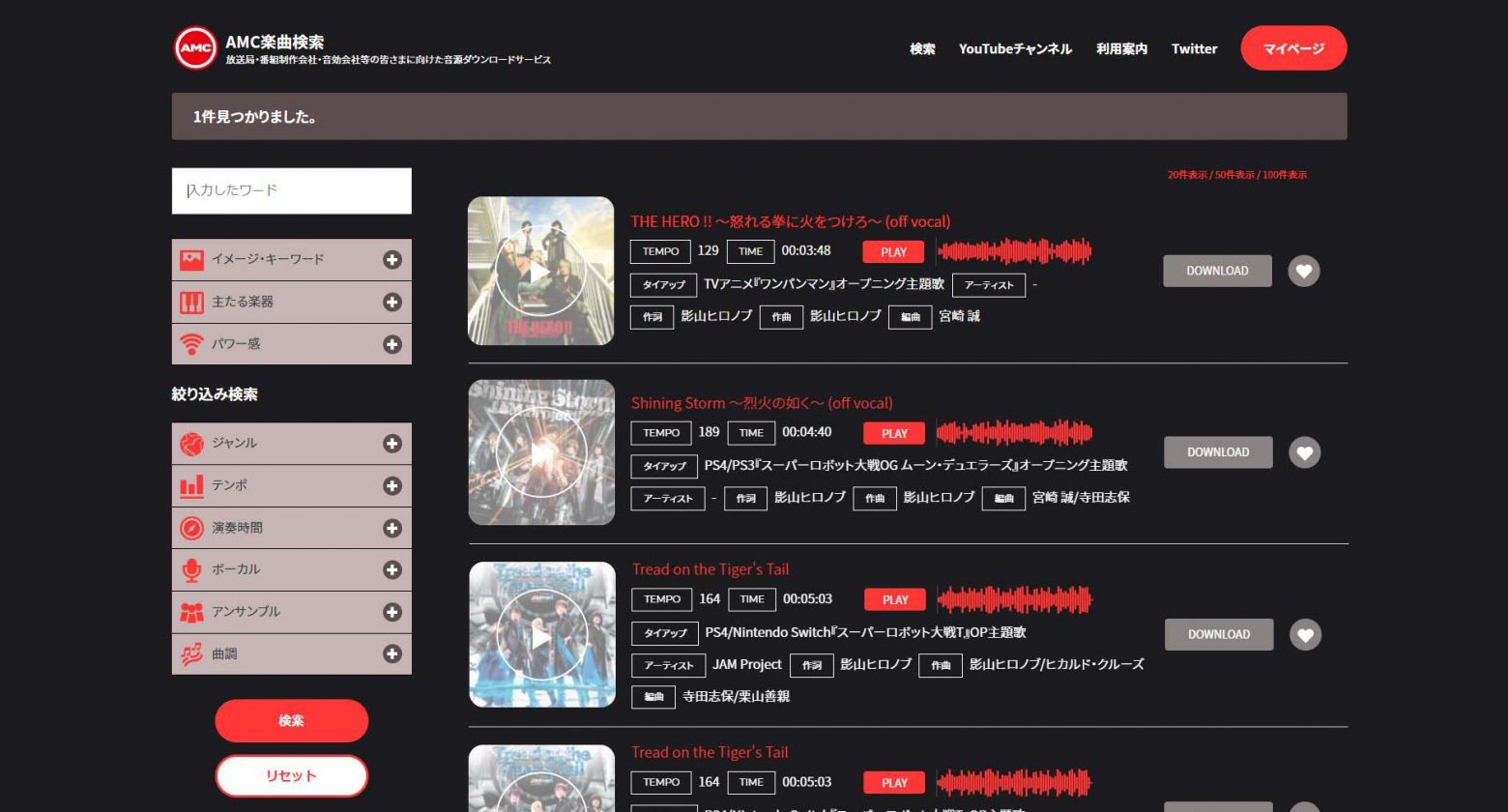Expand パワー感 filter with plus
1508x812 pixels.
391,344
